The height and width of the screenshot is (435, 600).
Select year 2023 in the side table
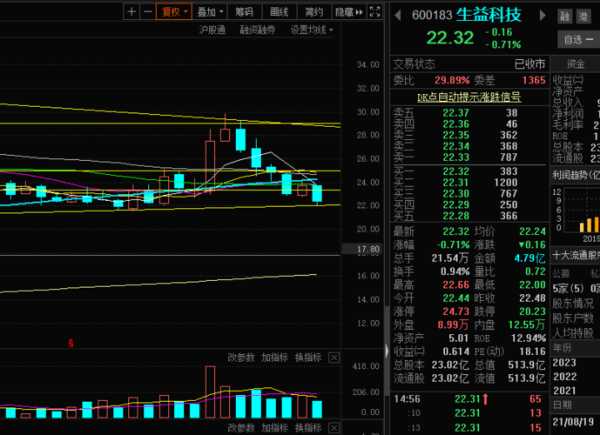(x=564, y=363)
